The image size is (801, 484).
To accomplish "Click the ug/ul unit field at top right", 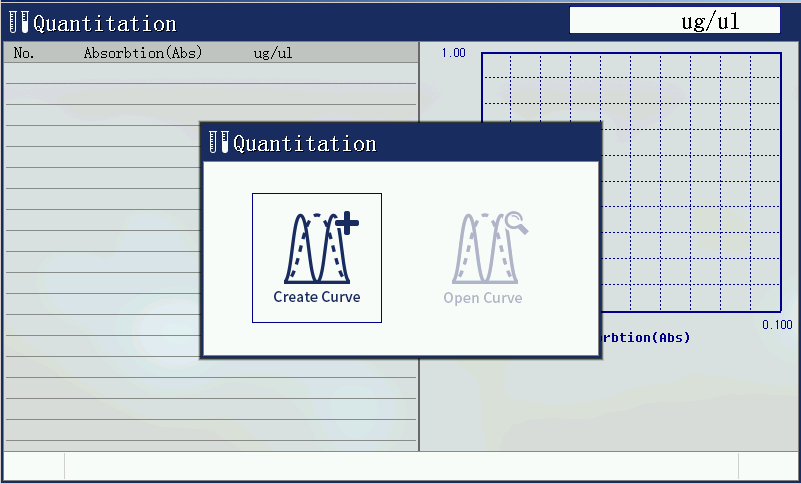I will click(674, 21).
